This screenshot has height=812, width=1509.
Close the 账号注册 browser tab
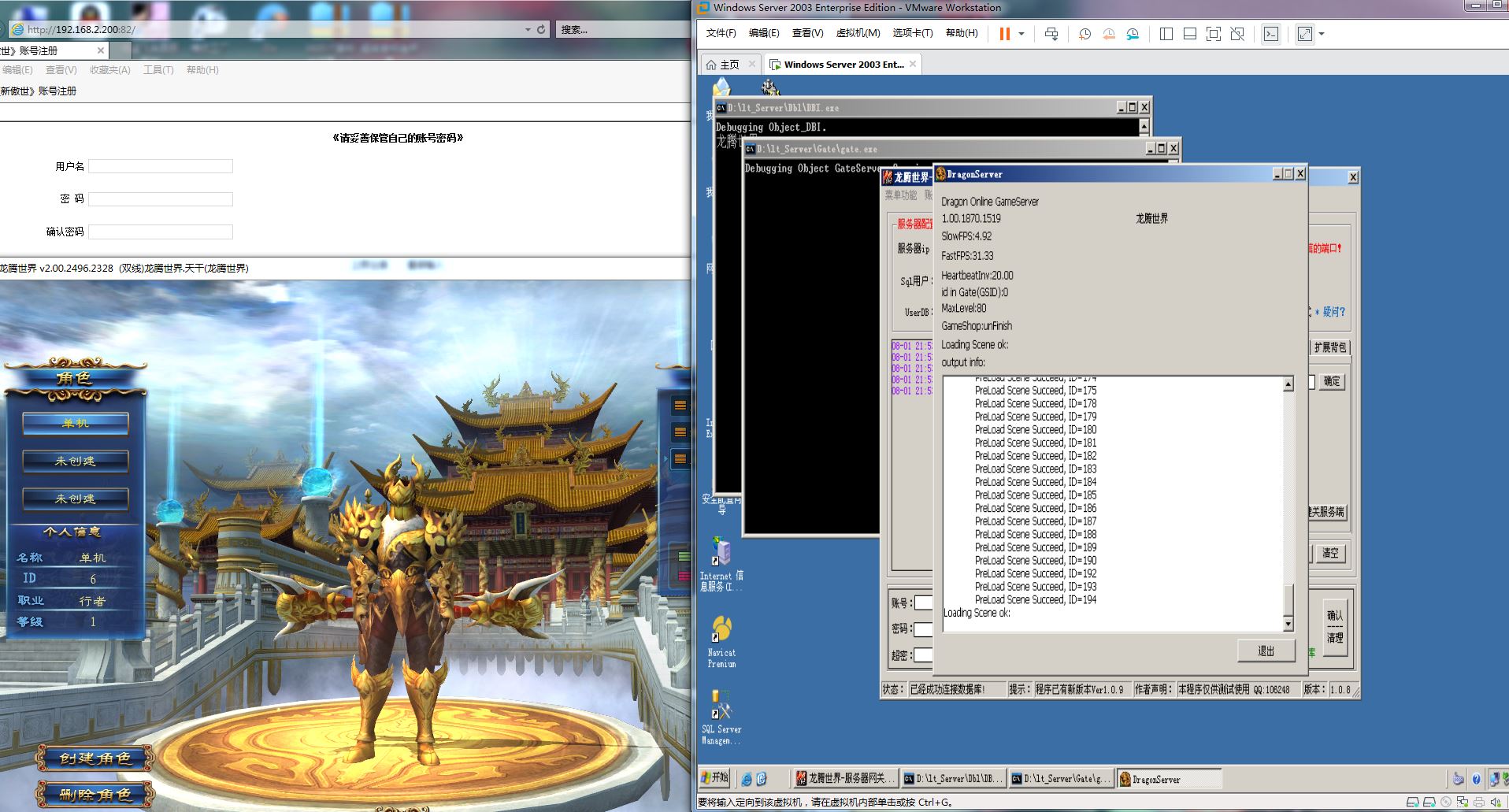[x=100, y=50]
